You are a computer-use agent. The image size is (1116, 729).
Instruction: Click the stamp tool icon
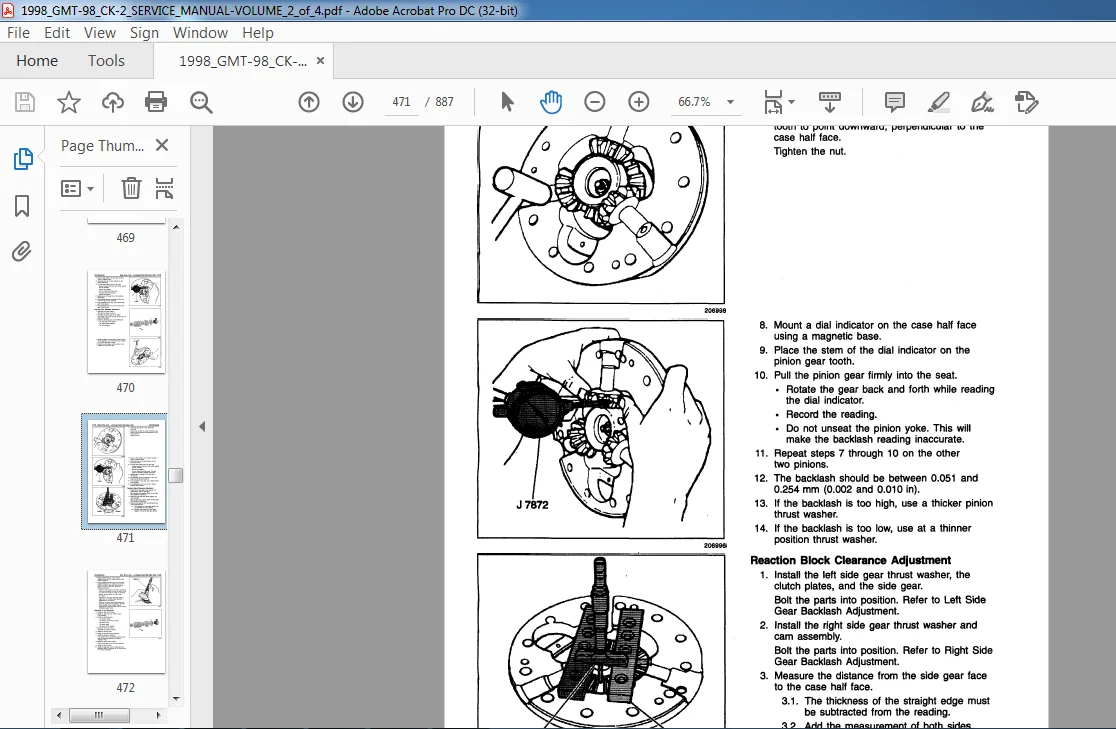(1026, 102)
